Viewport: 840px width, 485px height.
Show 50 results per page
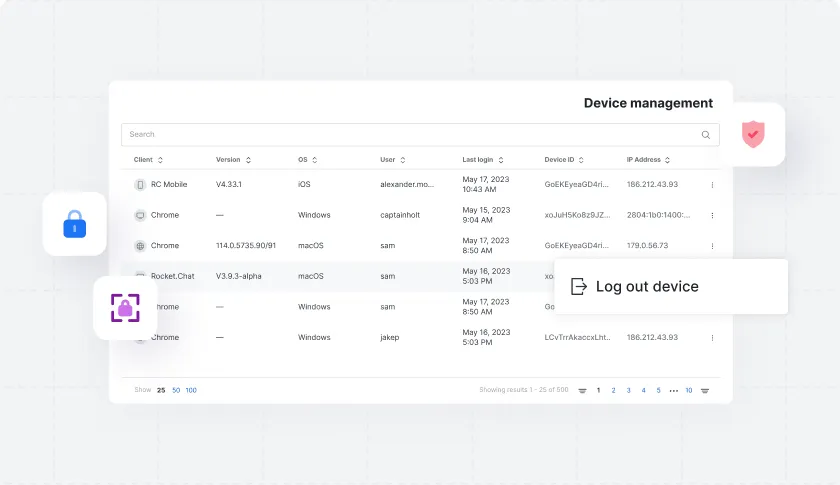point(176,390)
